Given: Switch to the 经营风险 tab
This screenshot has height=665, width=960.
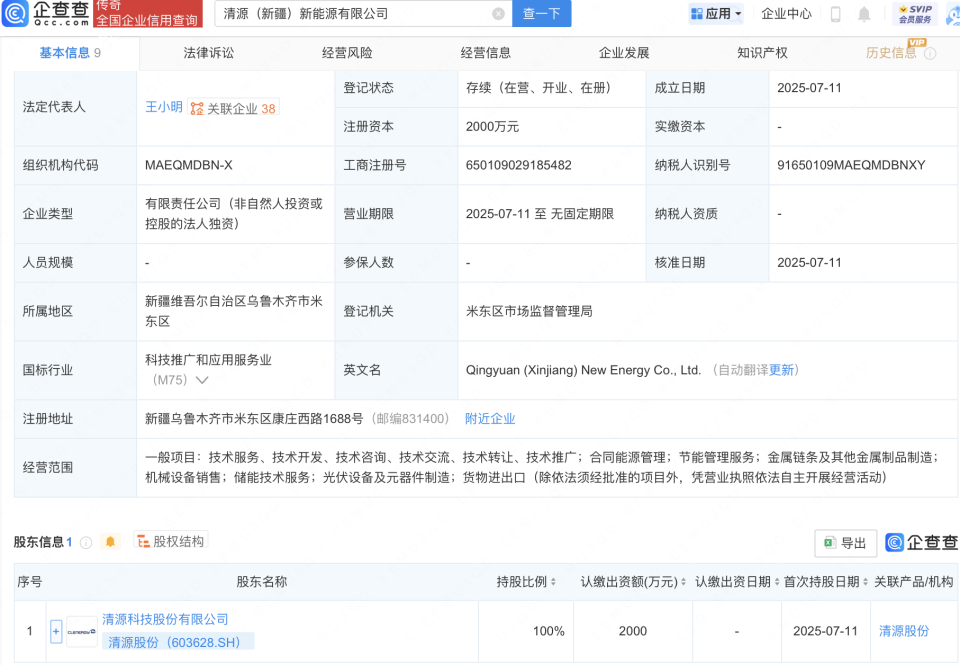Looking at the screenshot, I should [x=347, y=53].
